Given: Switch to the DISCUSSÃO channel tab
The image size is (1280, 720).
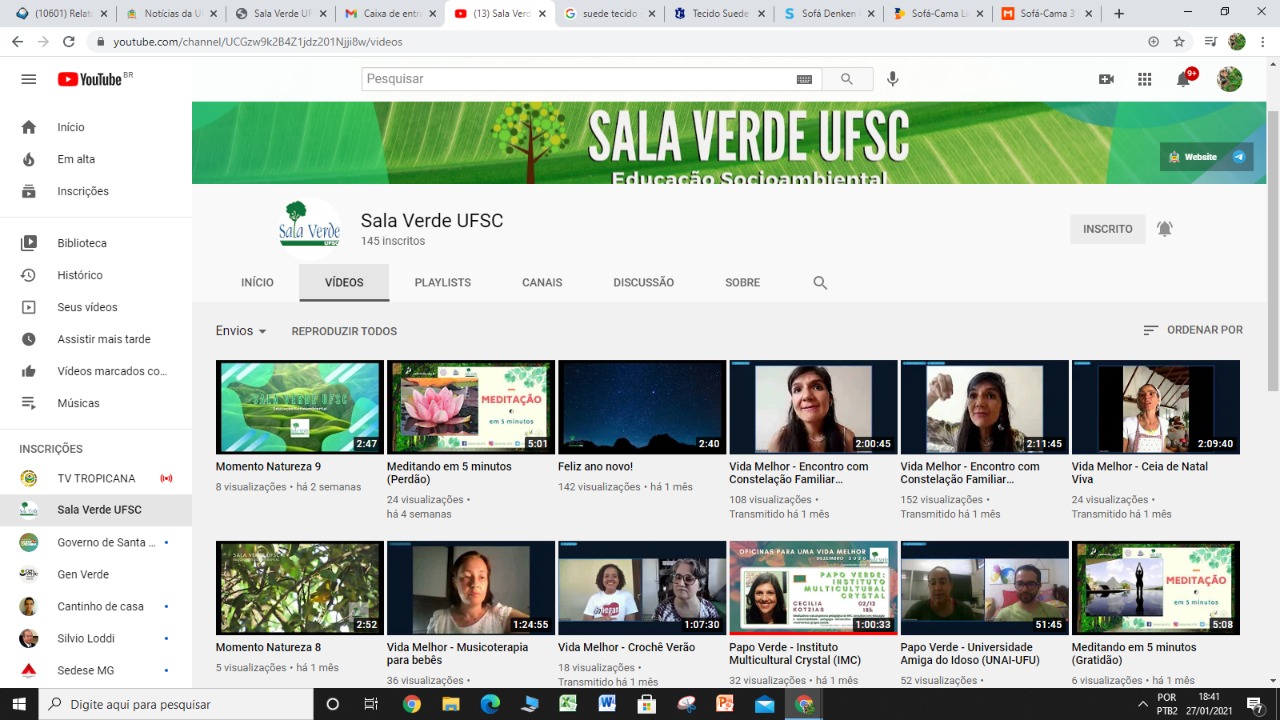Looking at the screenshot, I should (644, 283).
